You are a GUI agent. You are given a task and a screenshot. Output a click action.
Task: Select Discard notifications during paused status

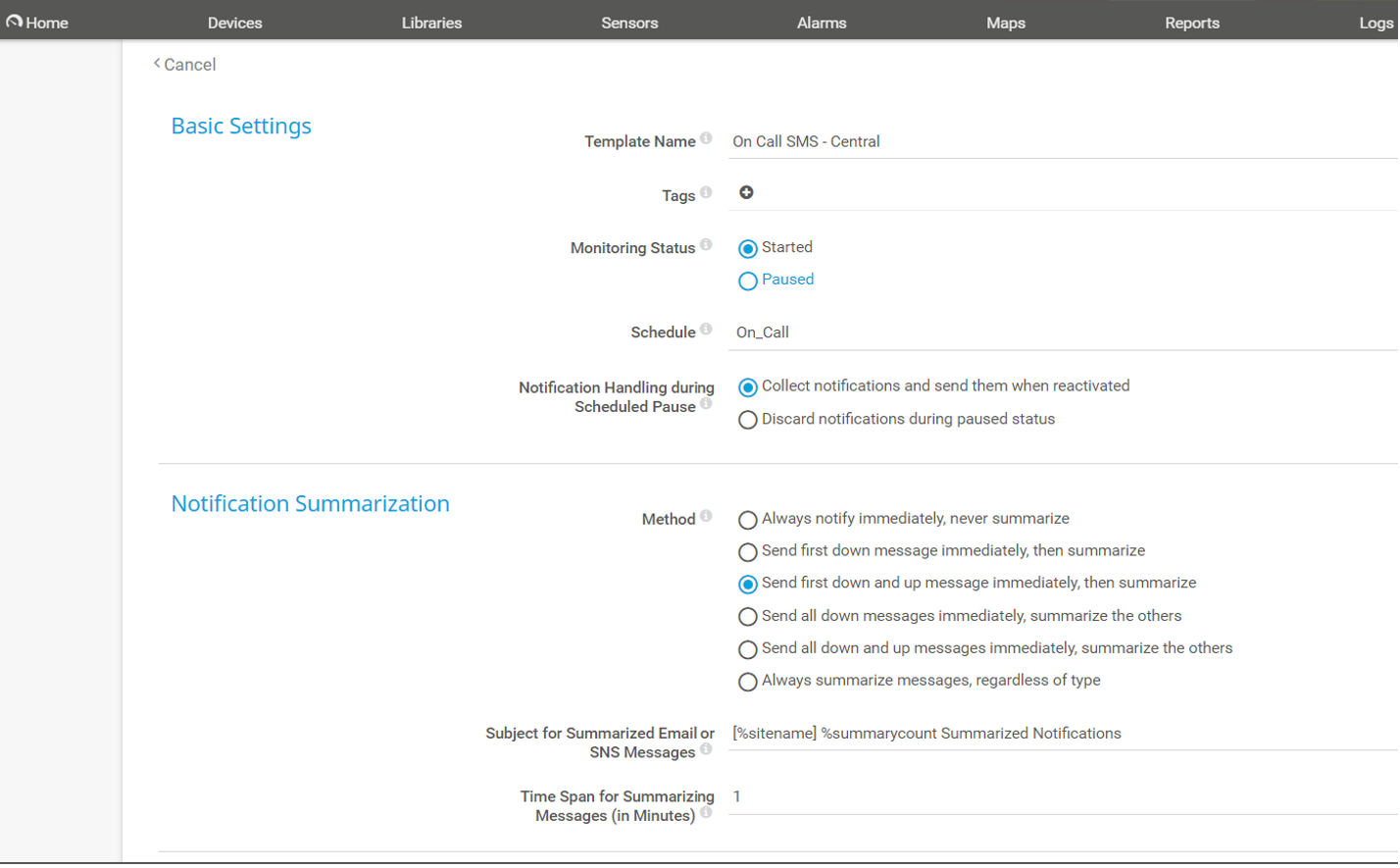748,421
